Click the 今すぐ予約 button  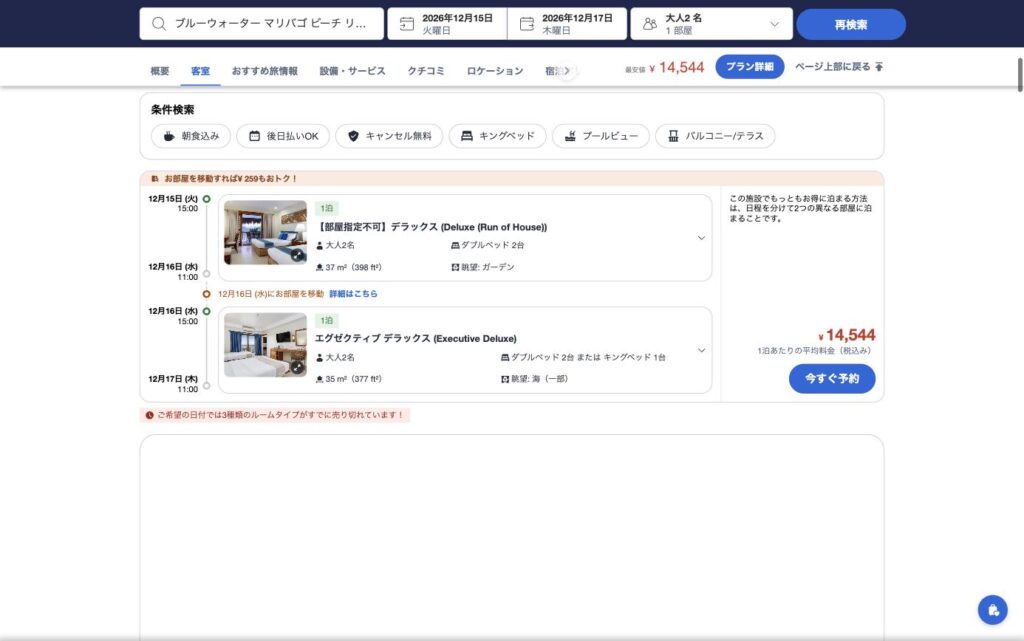[832, 379]
